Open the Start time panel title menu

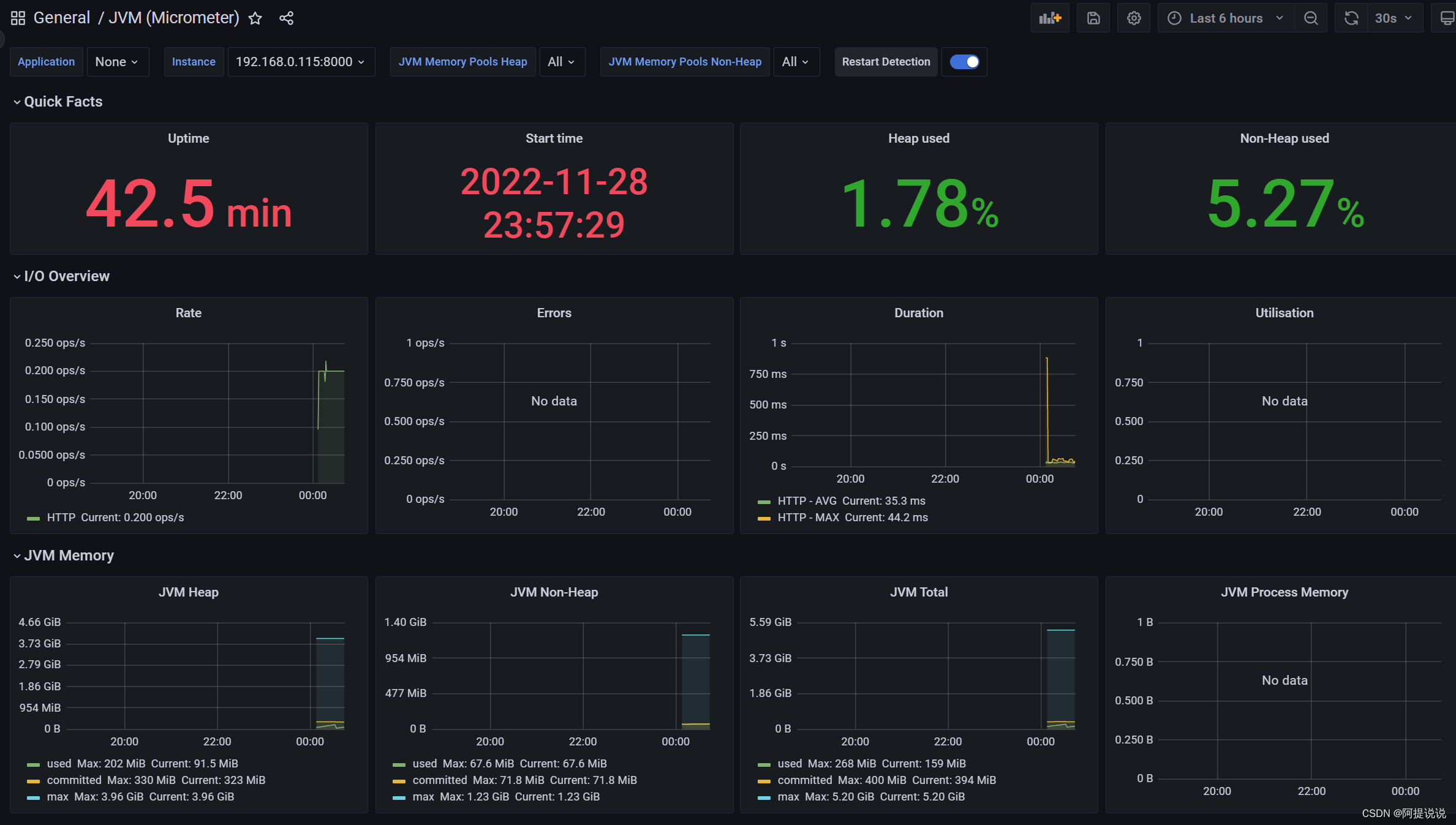pyautogui.click(x=554, y=138)
